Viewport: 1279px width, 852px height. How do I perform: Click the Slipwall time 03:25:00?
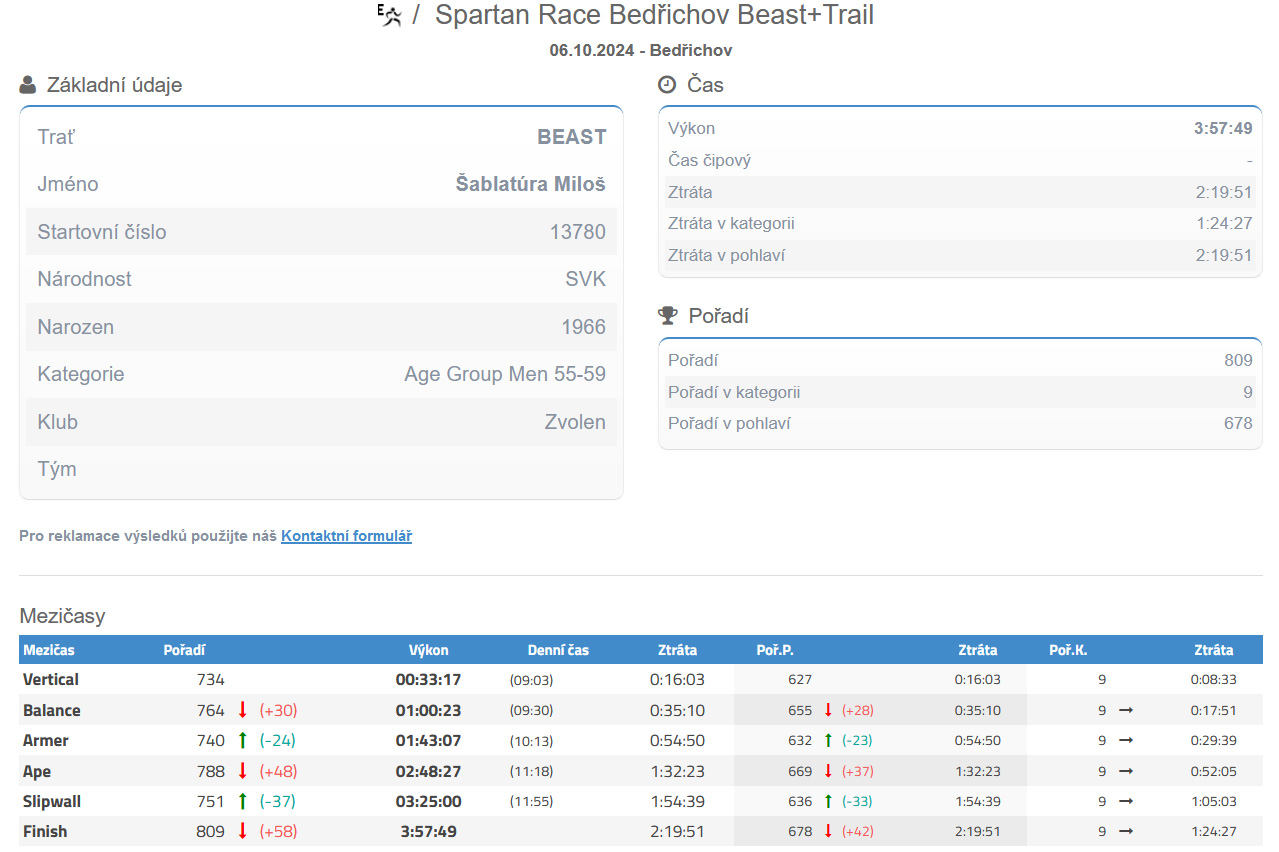[x=428, y=801]
